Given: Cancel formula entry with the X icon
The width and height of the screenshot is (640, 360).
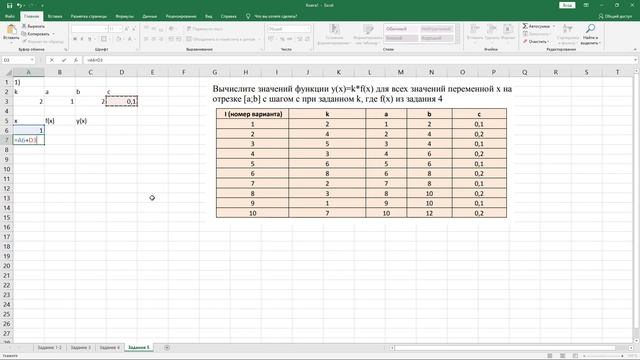Looking at the screenshot, I should pyautogui.click(x=52, y=60).
